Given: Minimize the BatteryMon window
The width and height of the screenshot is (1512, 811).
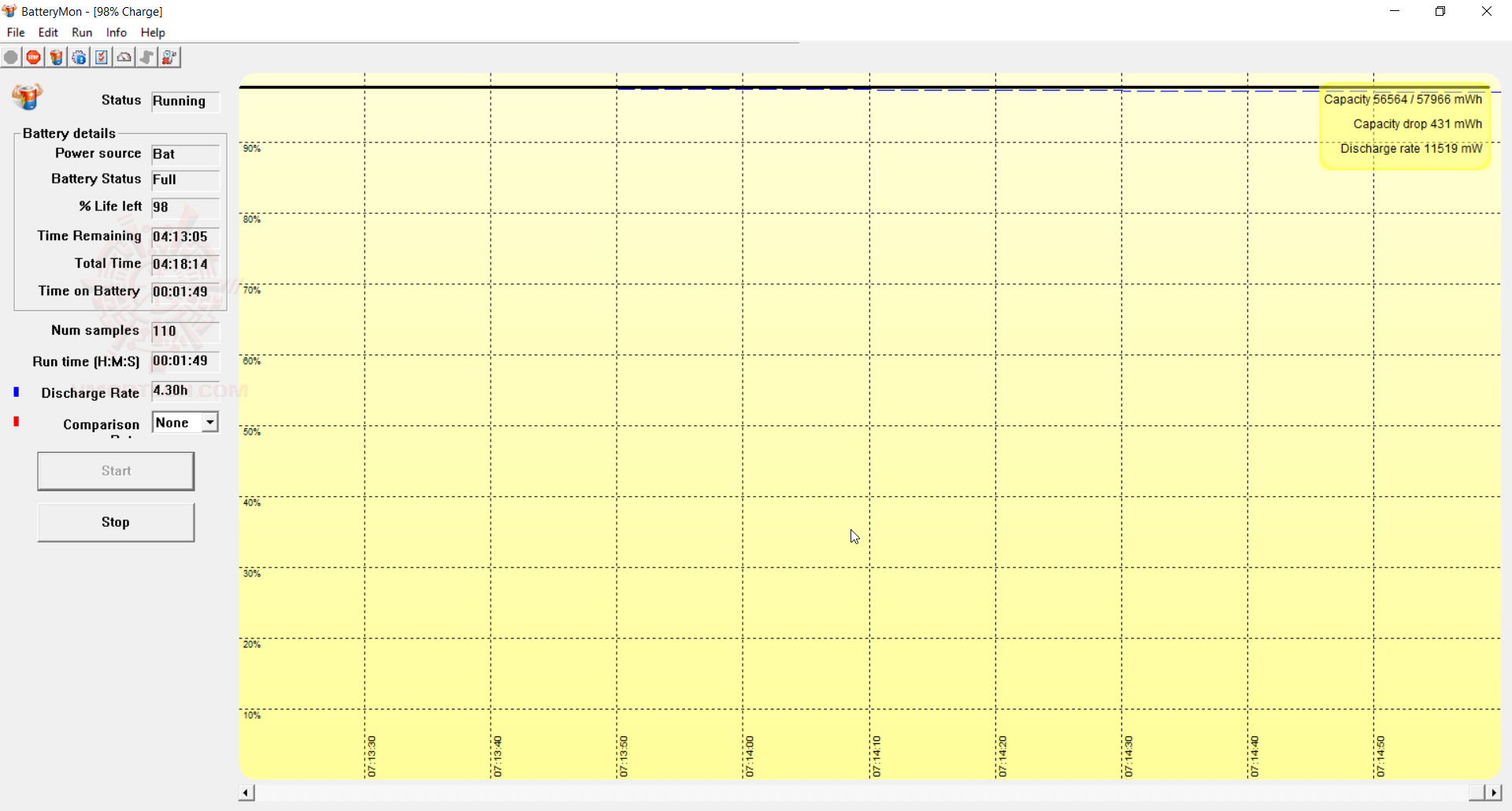Looking at the screenshot, I should tap(1395, 11).
